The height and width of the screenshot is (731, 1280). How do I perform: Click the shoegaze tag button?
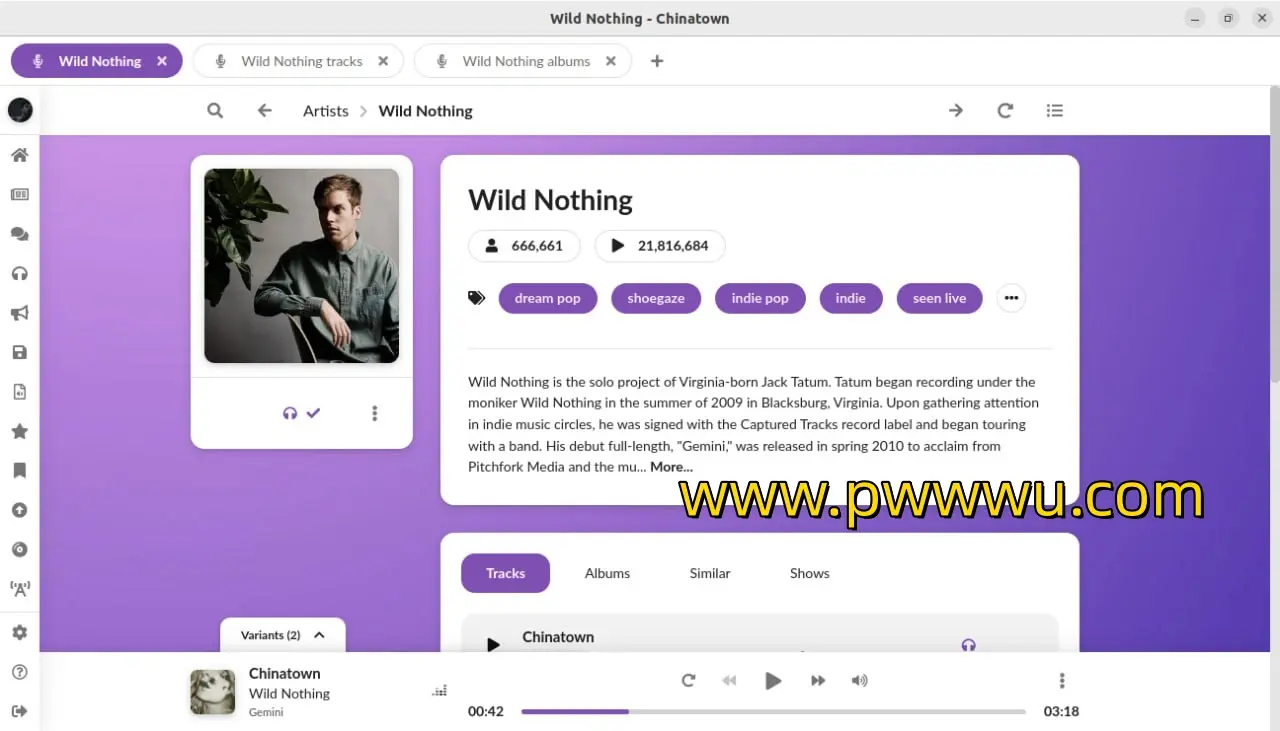(656, 298)
